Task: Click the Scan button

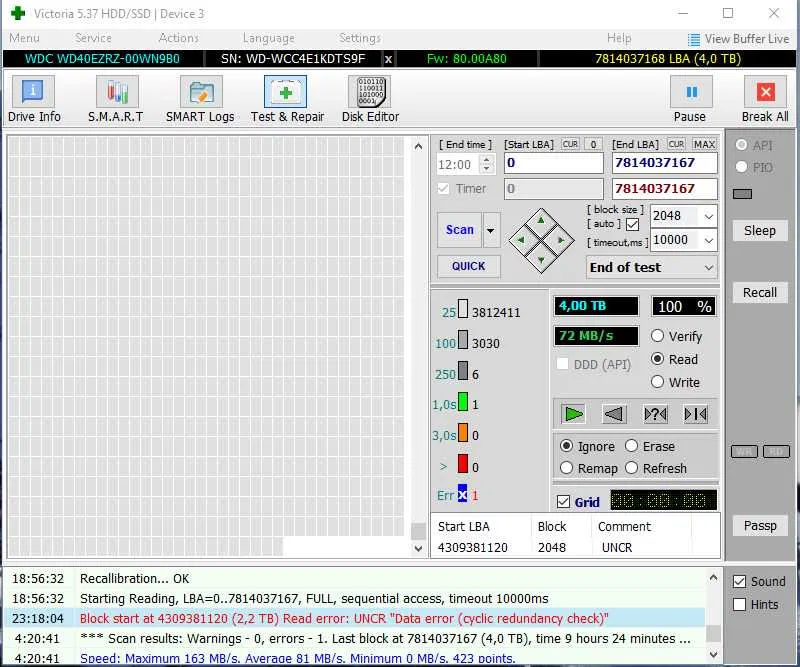Action: [x=460, y=230]
